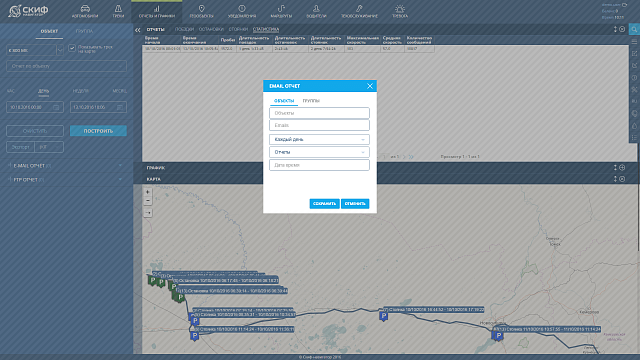This screenshot has height=360, width=640.
Task: Open the Каждый день frequency dropdown
Action: tap(319, 140)
